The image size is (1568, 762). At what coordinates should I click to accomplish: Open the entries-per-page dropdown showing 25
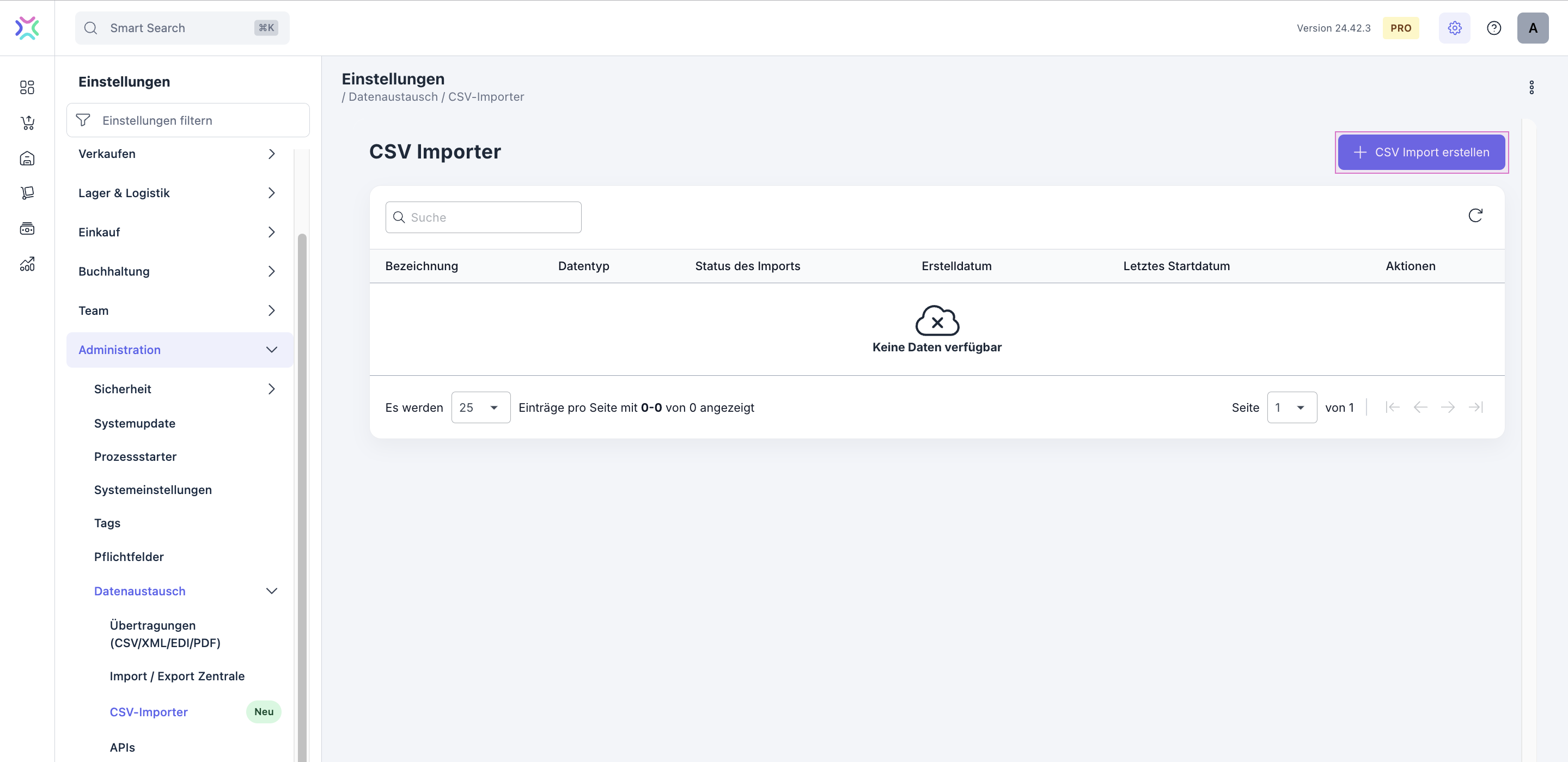(x=480, y=407)
